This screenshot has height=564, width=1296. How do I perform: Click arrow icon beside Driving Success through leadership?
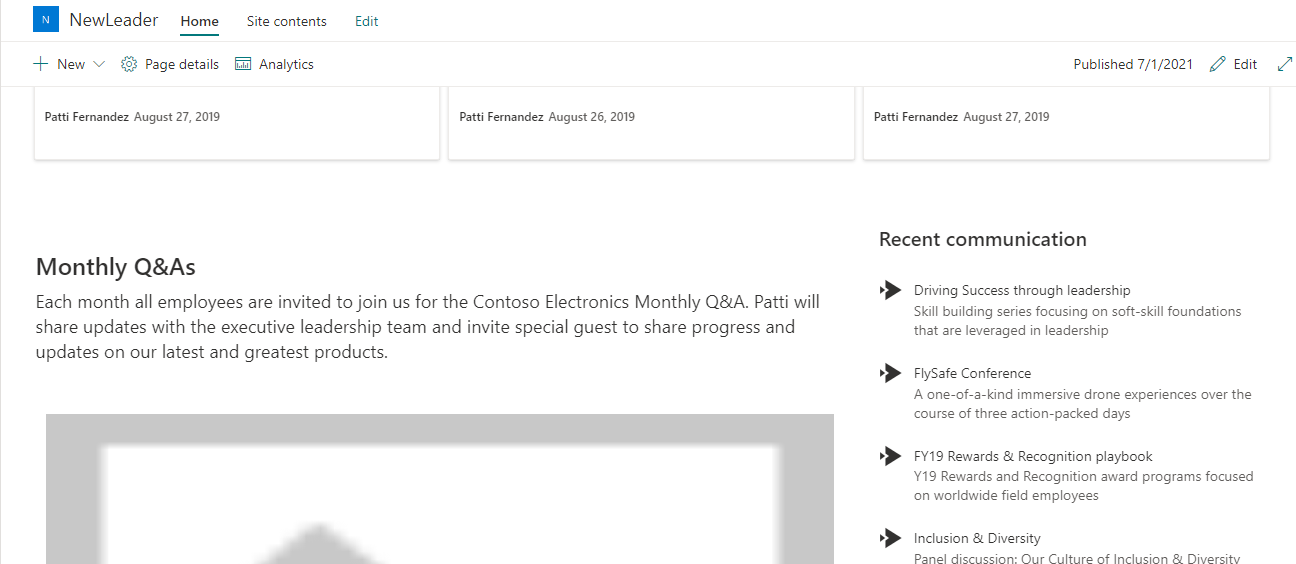pyautogui.click(x=890, y=290)
